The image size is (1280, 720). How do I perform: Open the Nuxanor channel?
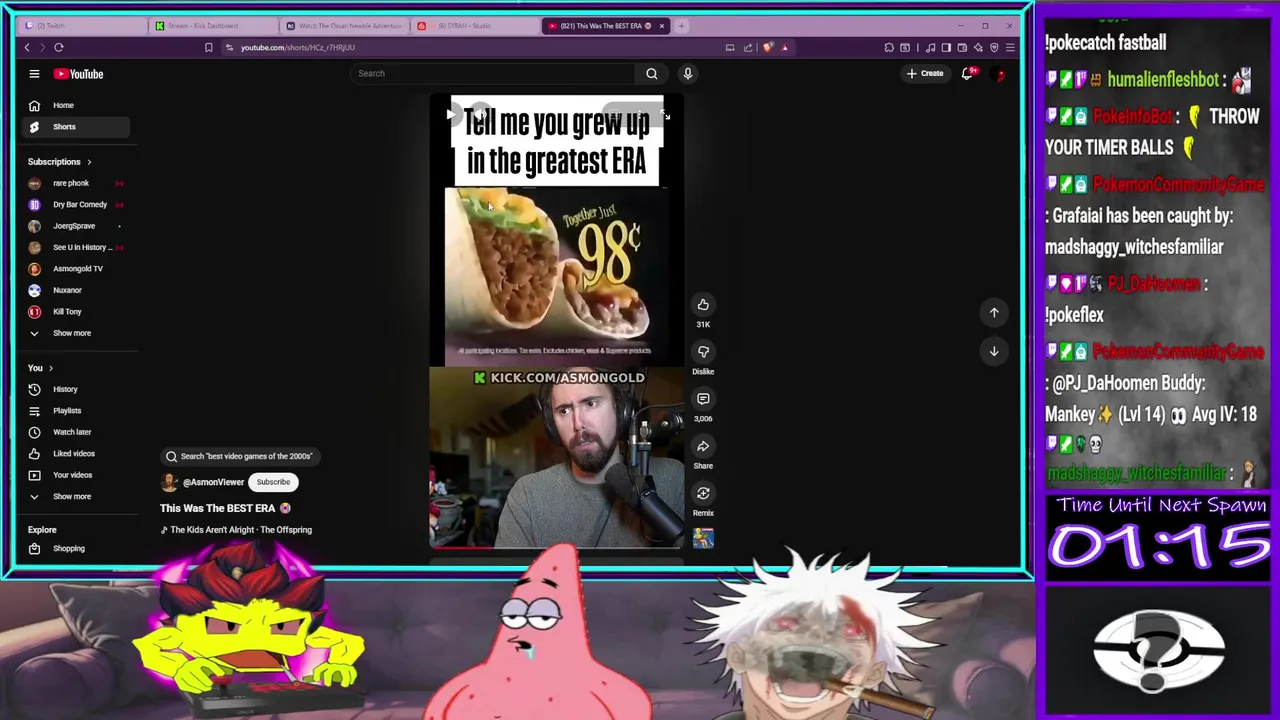point(75,290)
